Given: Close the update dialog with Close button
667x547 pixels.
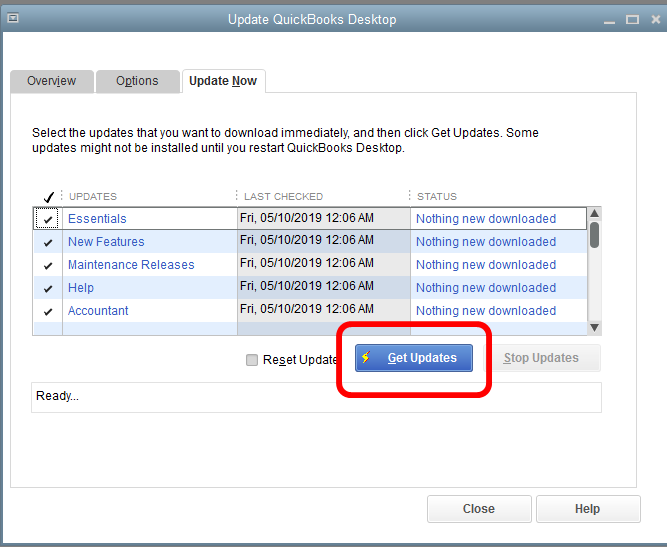Looking at the screenshot, I should 479,509.
